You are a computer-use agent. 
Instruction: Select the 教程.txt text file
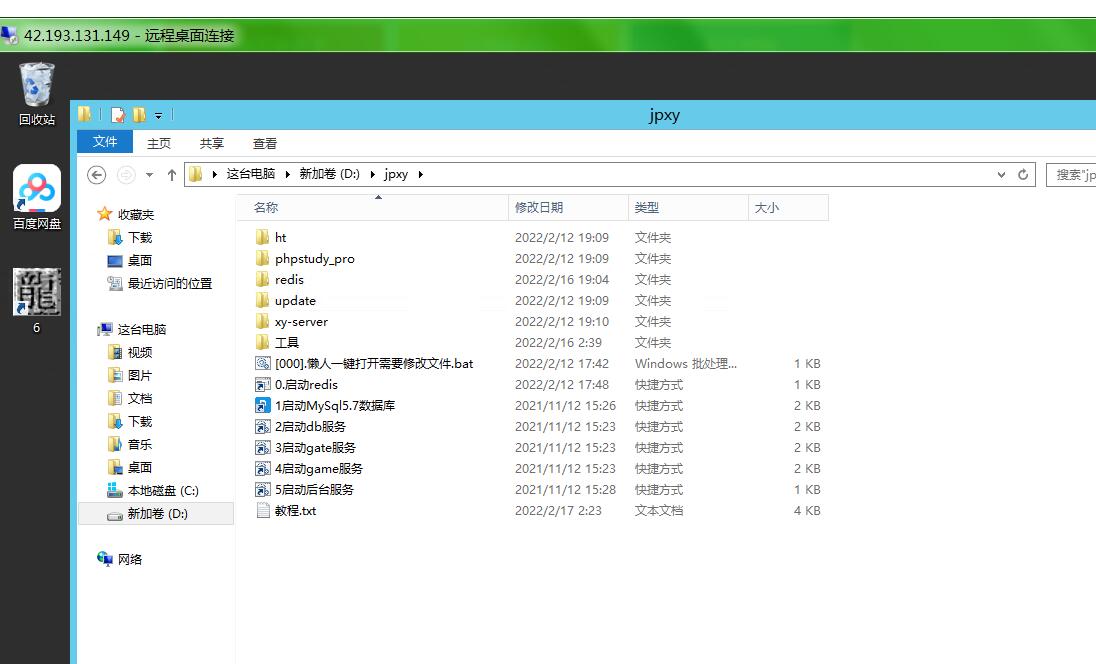(295, 511)
